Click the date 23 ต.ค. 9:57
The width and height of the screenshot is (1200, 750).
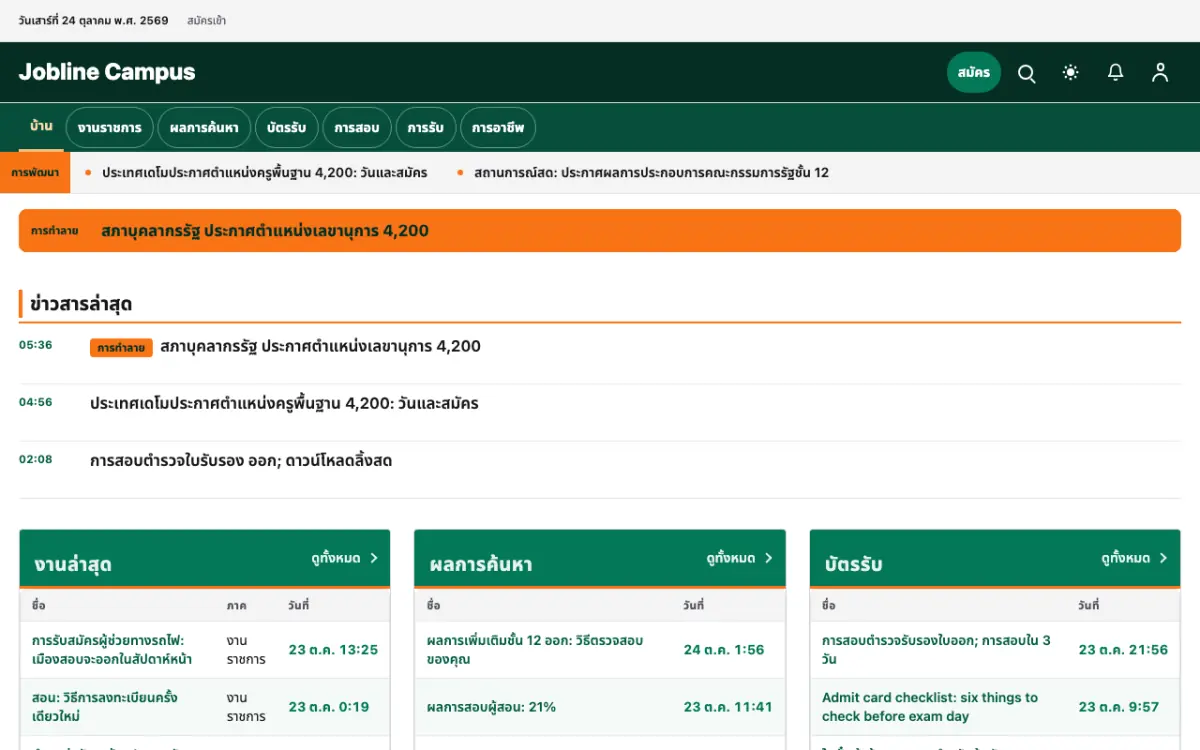pos(1119,707)
